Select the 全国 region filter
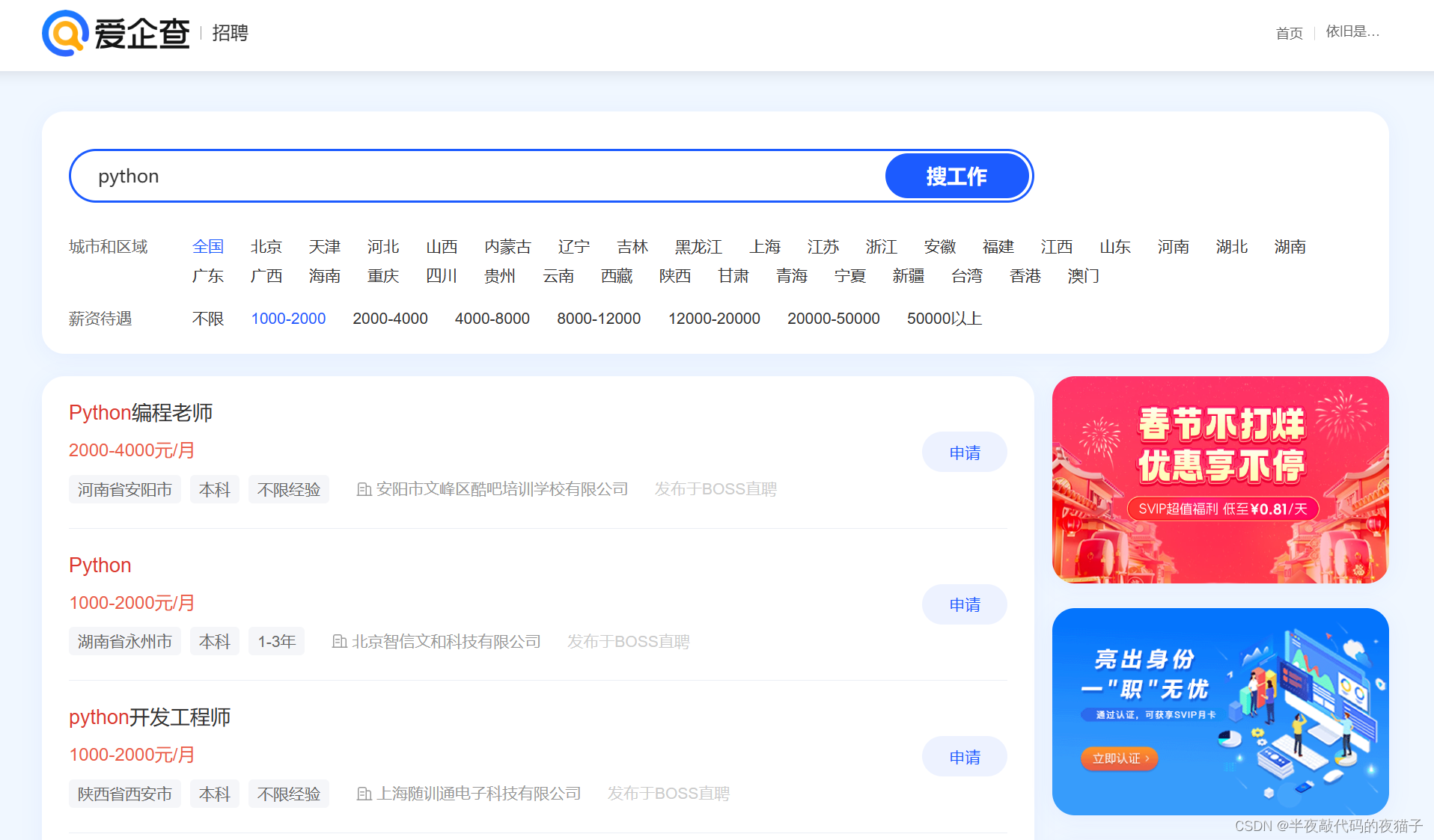This screenshot has height=840, width=1434. pyautogui.click(x=208, y=247)
